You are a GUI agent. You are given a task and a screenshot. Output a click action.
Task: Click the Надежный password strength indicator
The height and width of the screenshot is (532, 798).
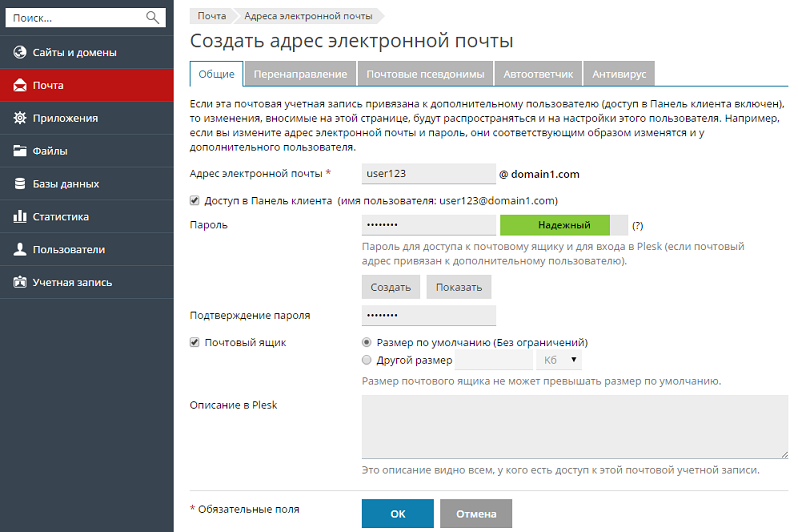click(563, 225)
